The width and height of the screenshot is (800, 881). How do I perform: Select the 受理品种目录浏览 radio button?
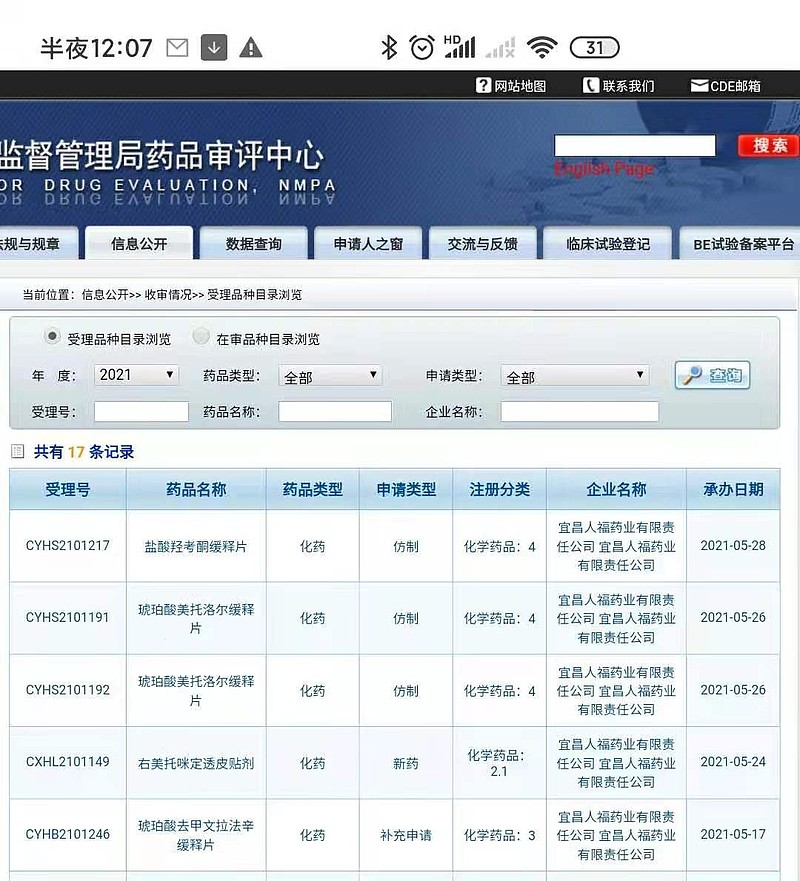click(51, 338)
